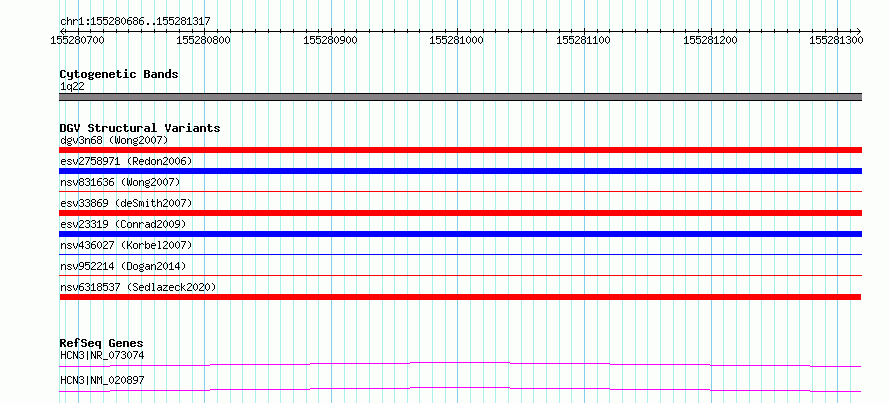Click ruler tick label 155280800
This screenshot has width=890, height=403.
coord(204,40)
